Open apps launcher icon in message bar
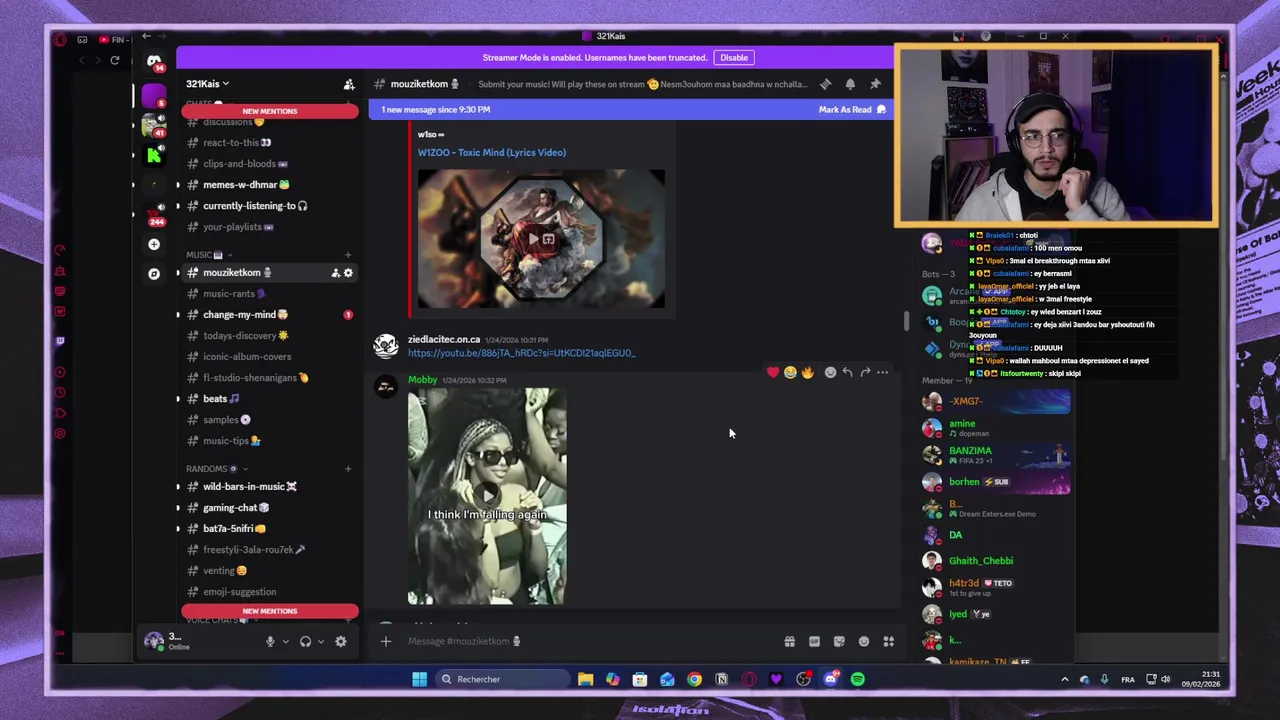1280x720 pixels. [888, 642]
